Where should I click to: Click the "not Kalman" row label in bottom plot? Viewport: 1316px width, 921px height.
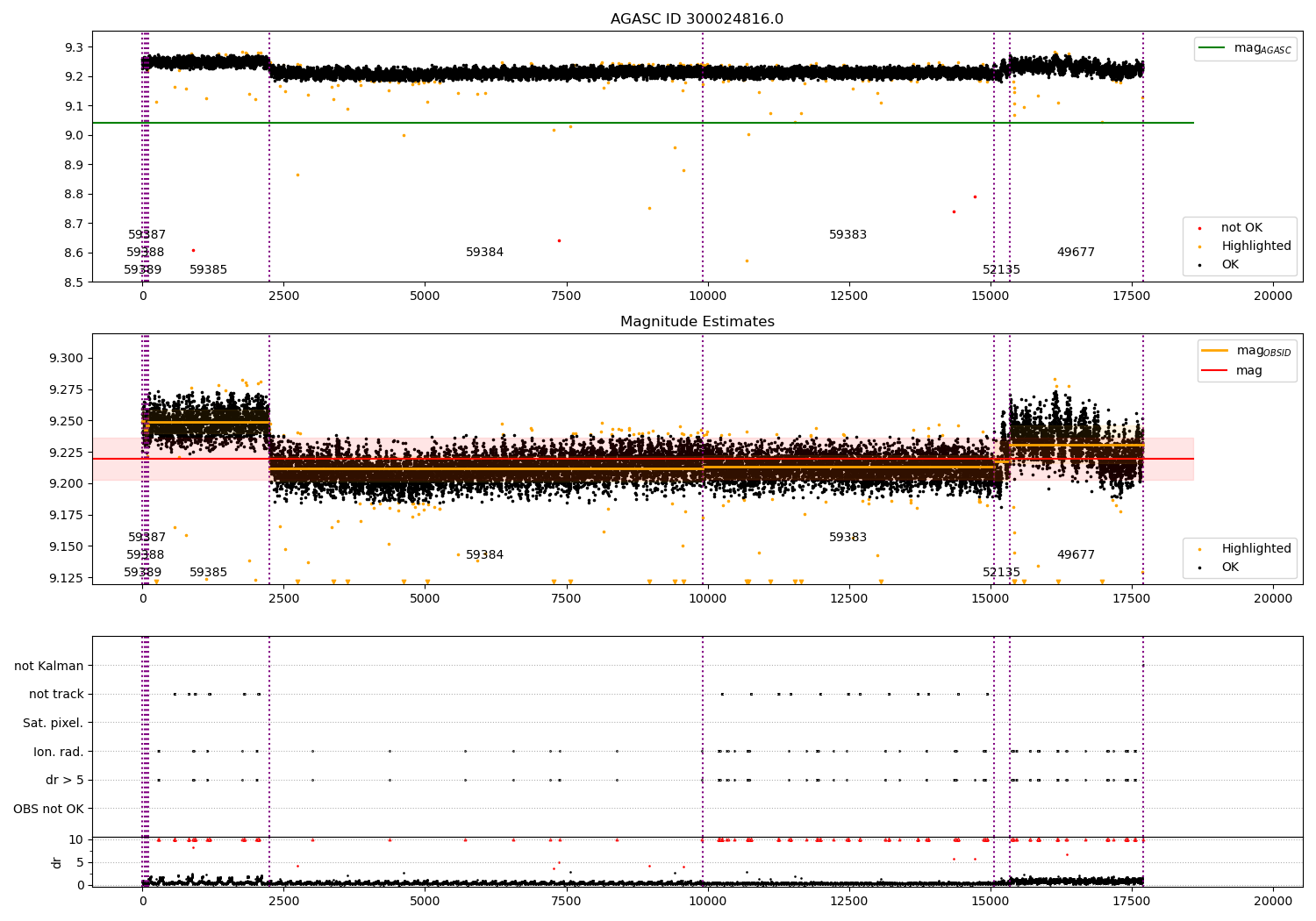pos(49,666)
